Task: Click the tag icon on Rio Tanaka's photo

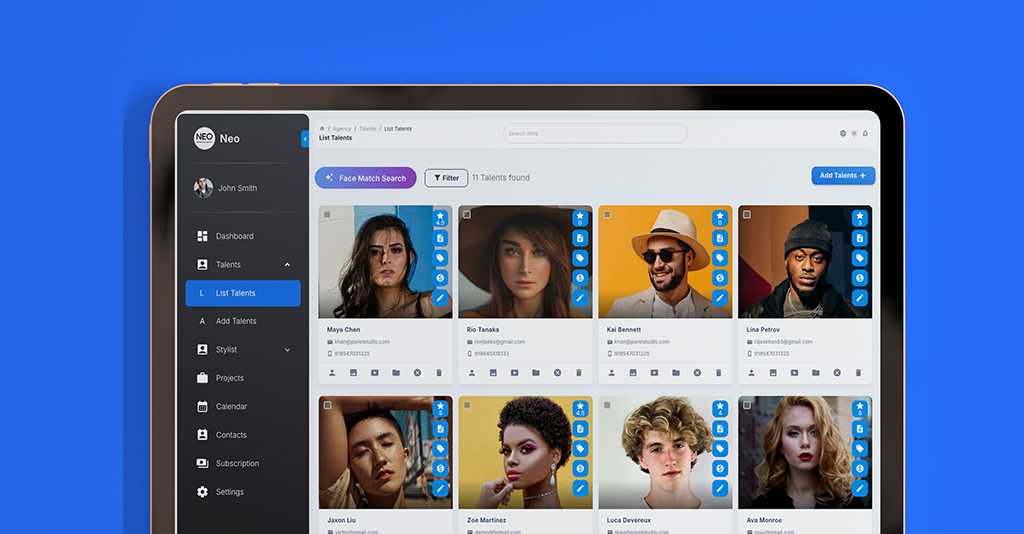Action: click(x=580, y=258)
